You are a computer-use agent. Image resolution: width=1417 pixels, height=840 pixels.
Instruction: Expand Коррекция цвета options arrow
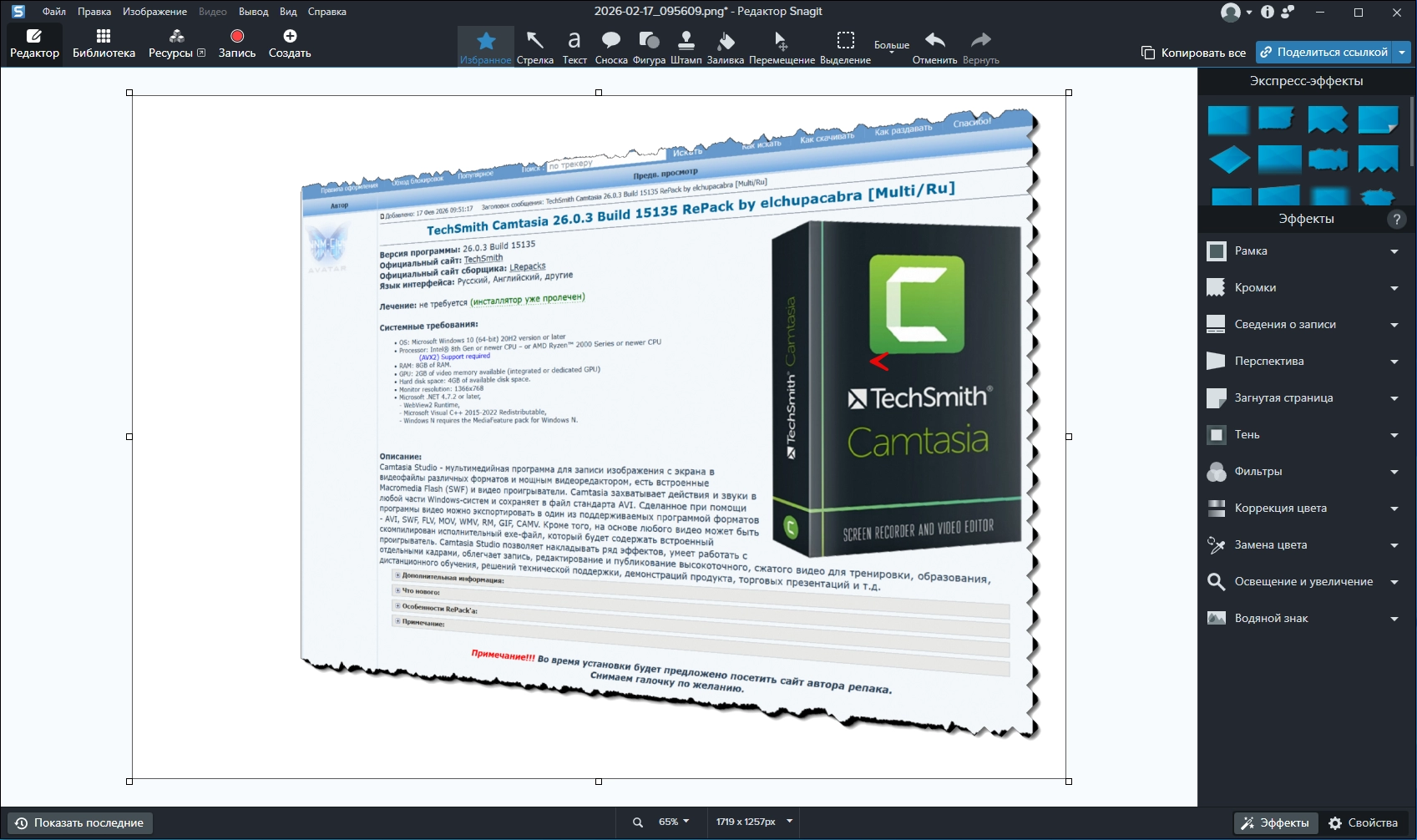tap(1394, 509)
